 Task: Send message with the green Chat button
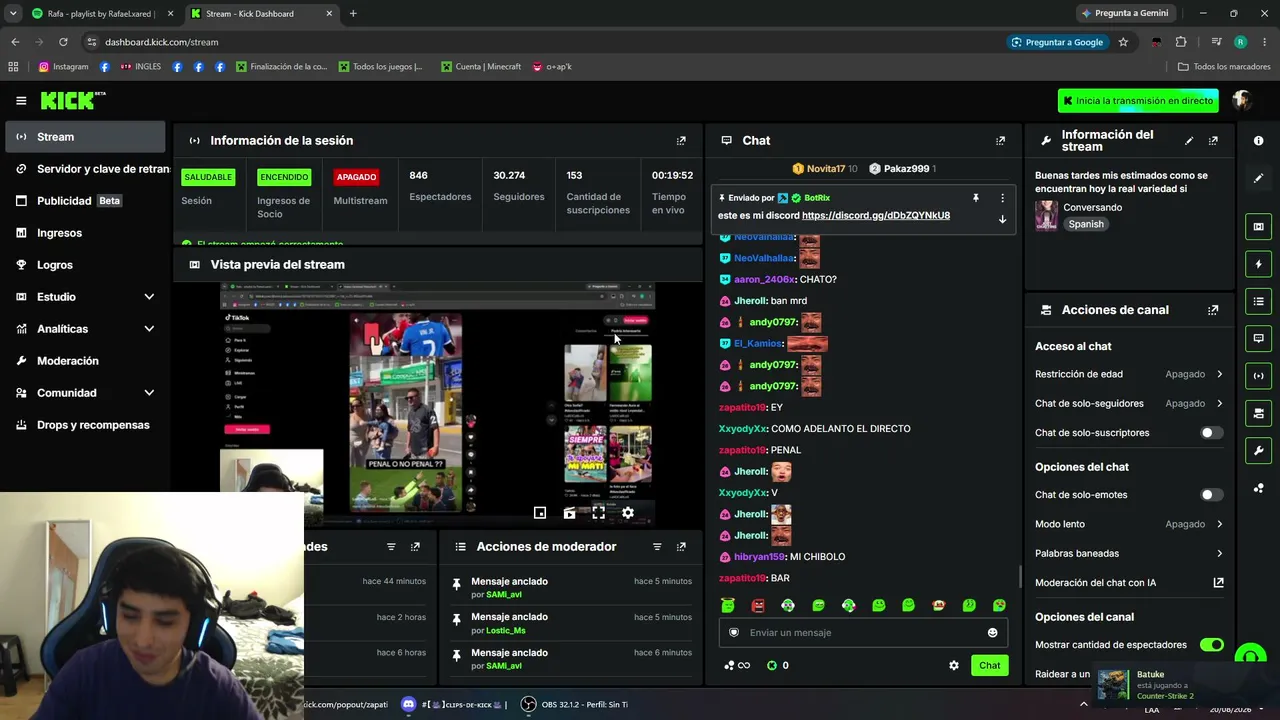tap(989, 665)
